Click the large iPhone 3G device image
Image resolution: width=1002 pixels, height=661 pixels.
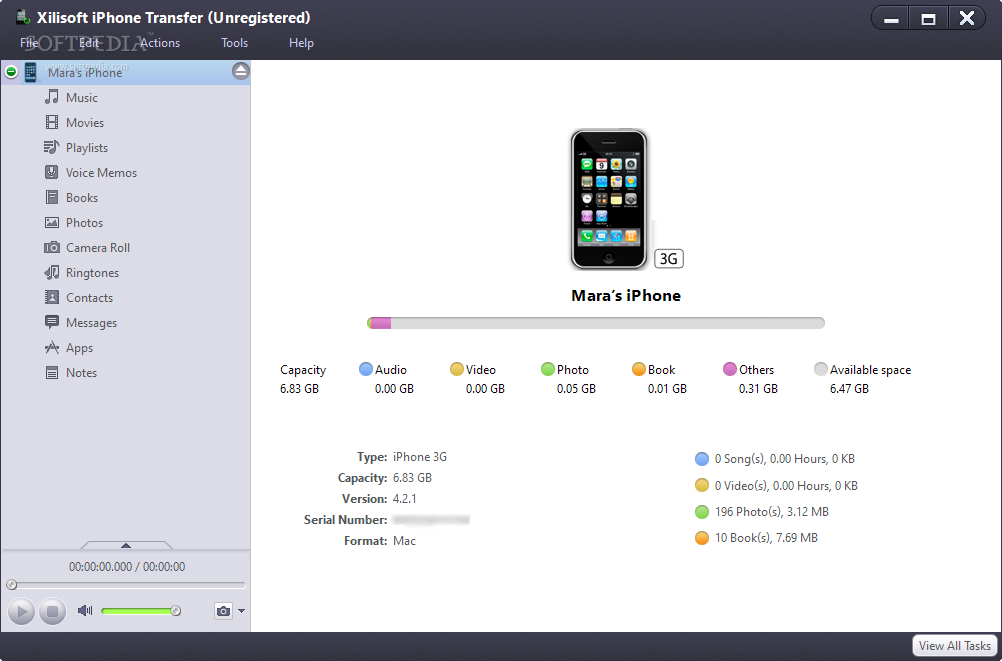[x=609, y=199]
